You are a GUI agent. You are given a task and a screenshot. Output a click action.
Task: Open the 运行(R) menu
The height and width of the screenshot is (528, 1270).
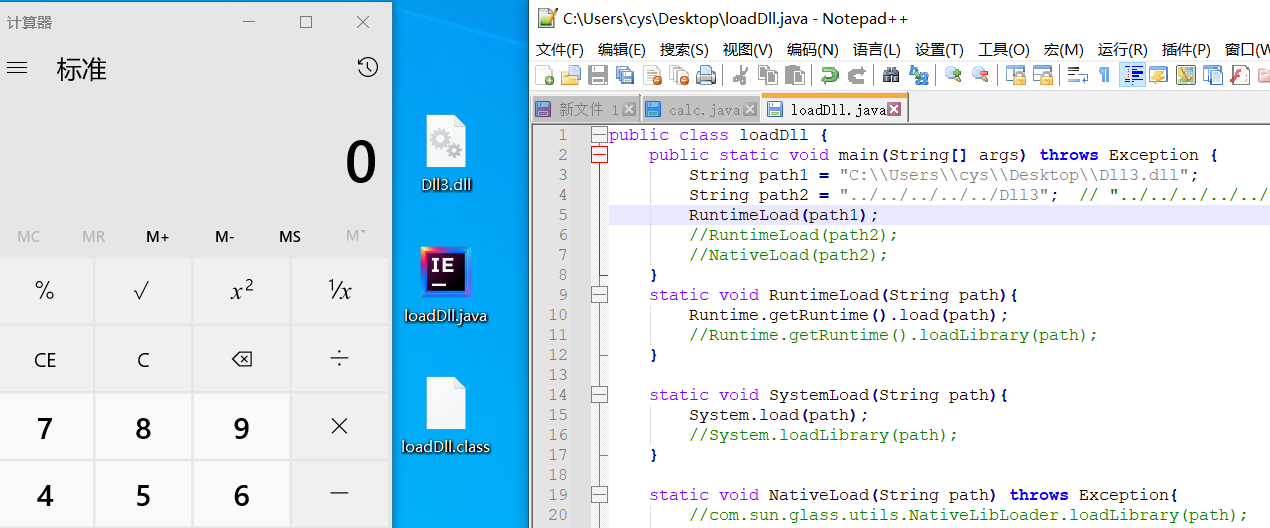coord(1122,49)
